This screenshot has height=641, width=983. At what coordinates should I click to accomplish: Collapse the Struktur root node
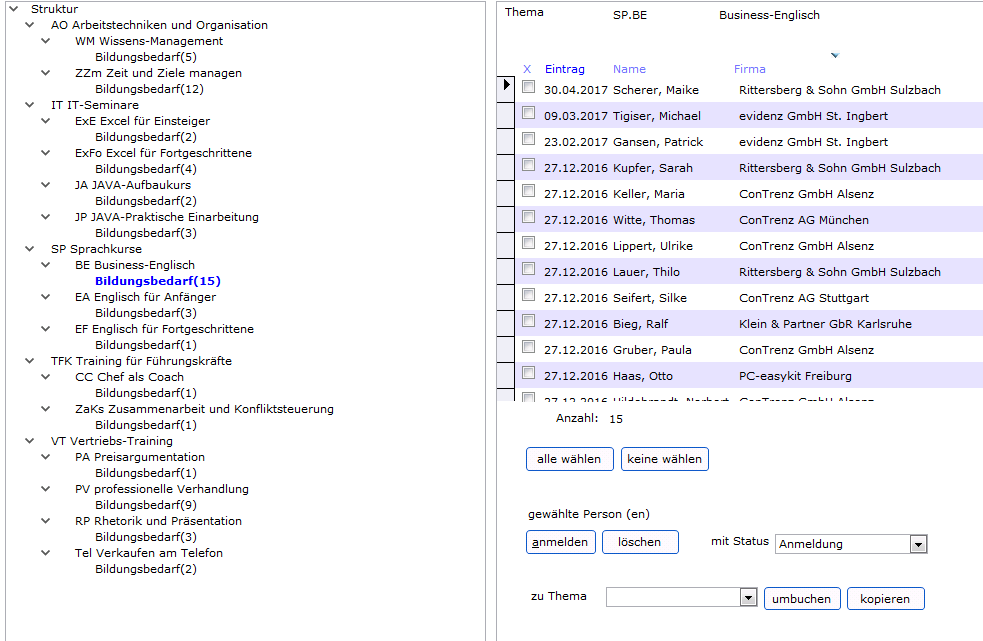pos(12,9)
